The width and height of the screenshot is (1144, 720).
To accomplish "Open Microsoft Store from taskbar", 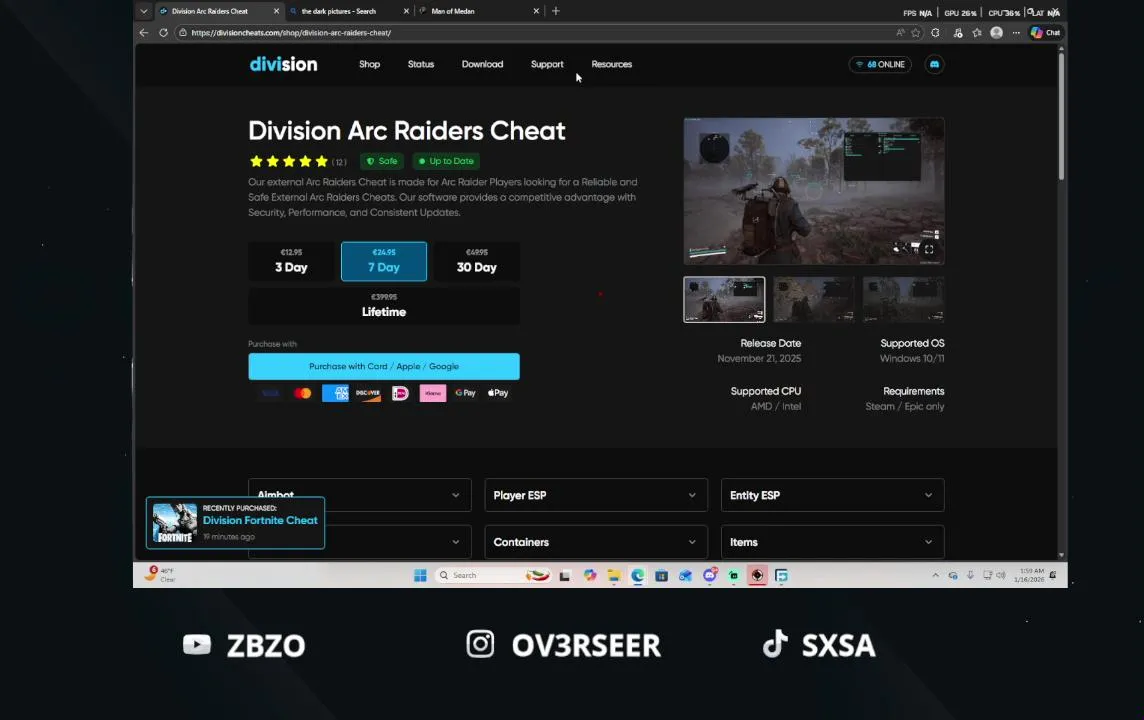I will pos(661,576).
